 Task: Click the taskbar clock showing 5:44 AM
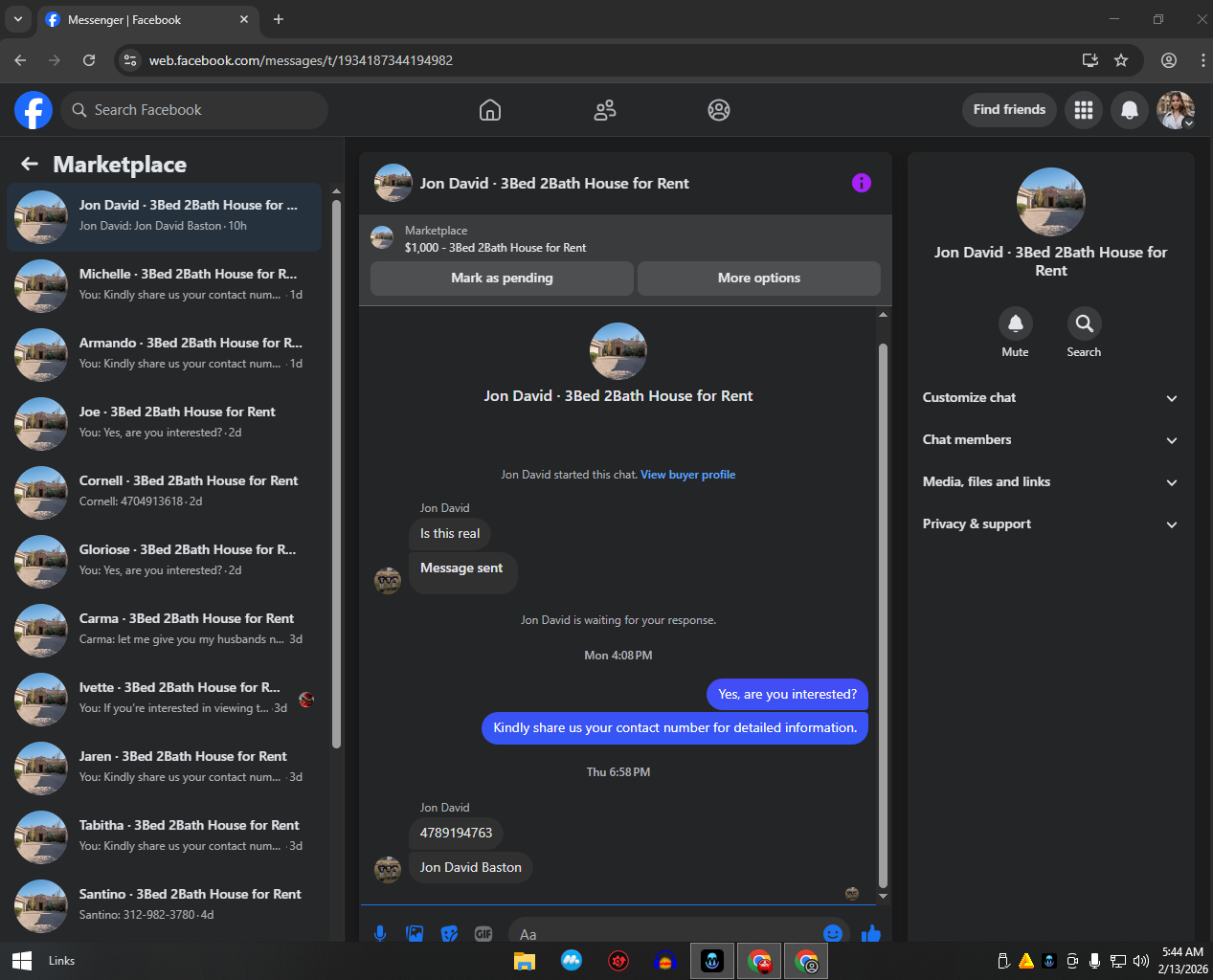[x=1182, y=961]
